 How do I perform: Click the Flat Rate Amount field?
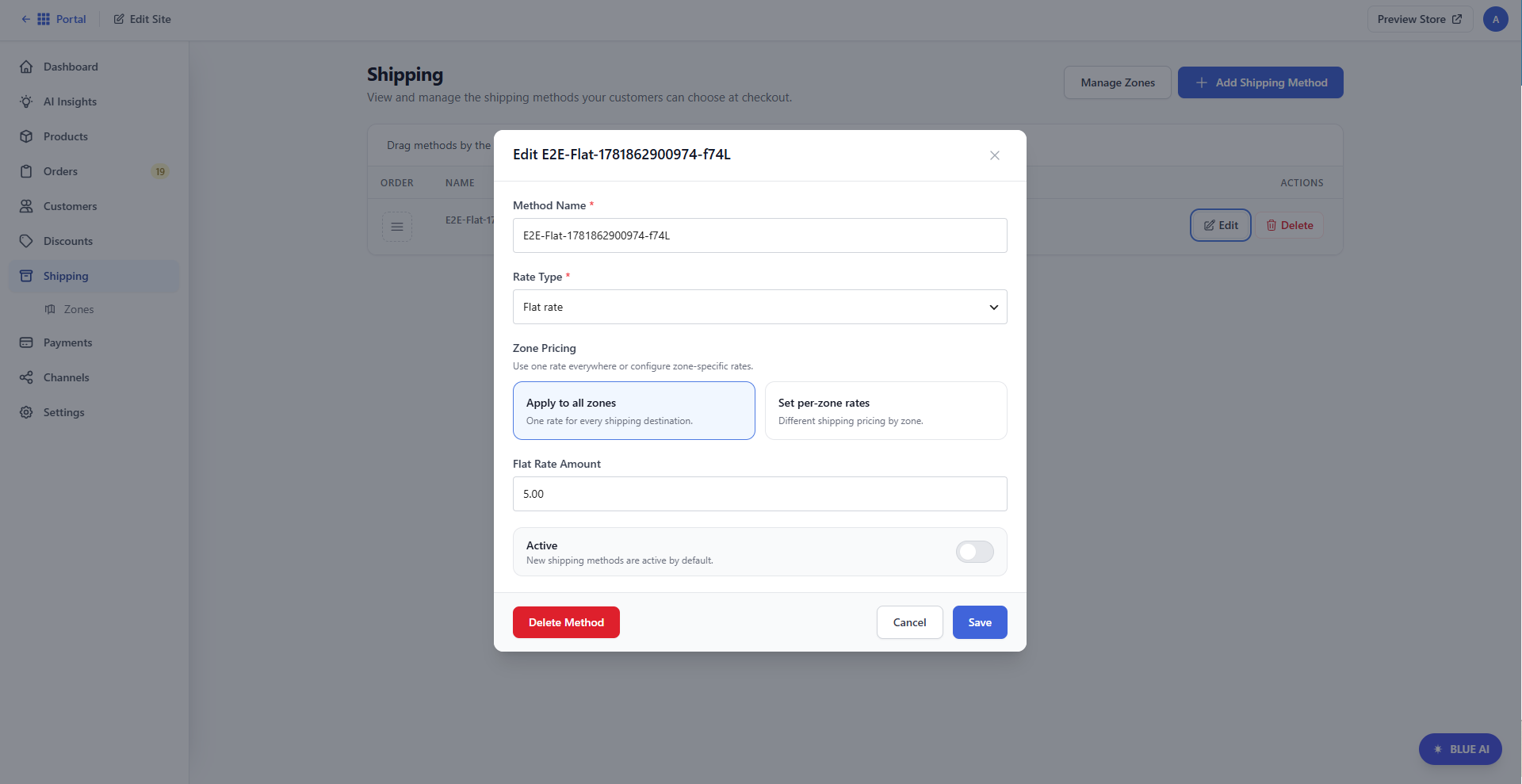tap(760, 494)
